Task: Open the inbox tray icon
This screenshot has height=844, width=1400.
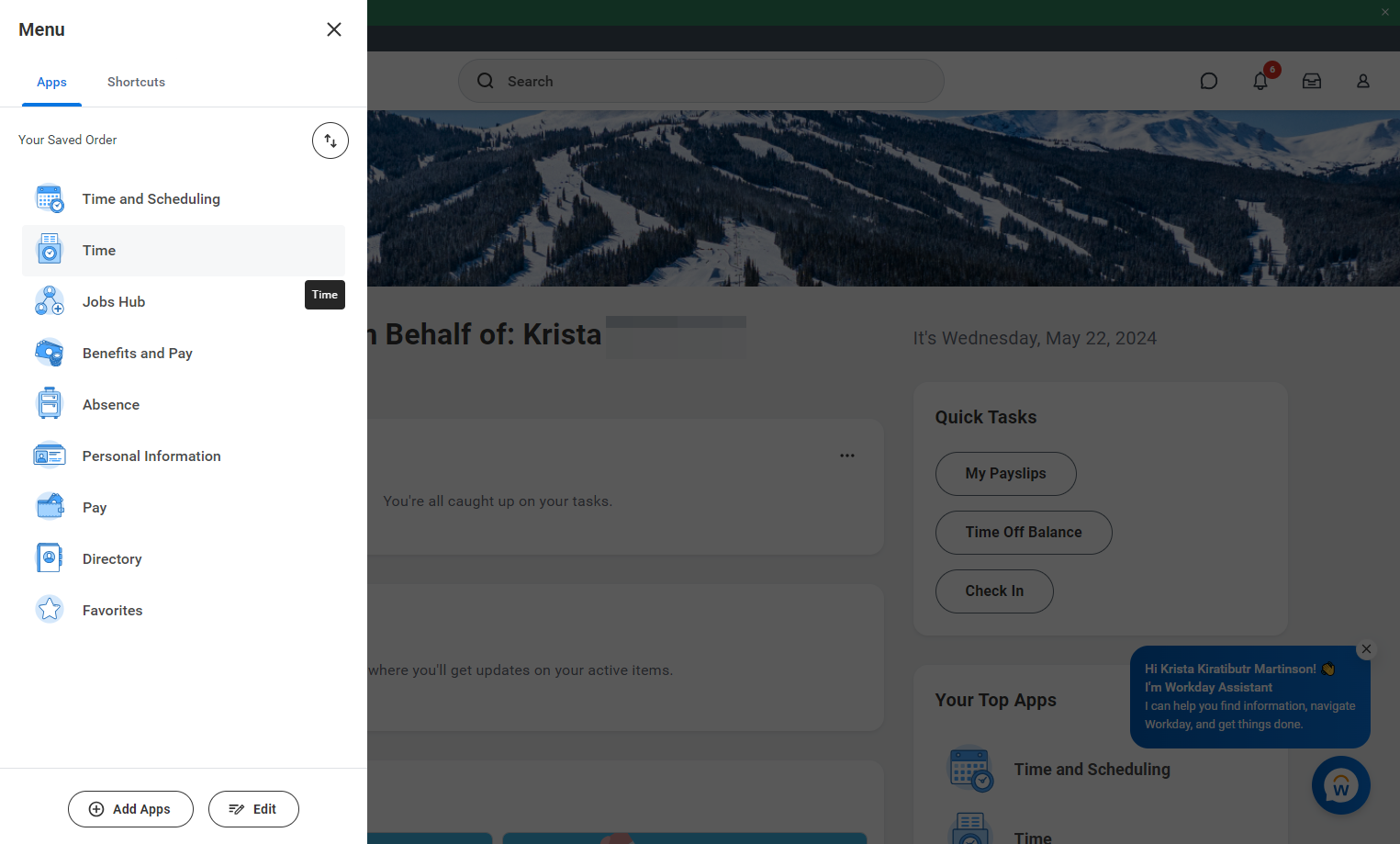Action: (x=1312, y=81)
